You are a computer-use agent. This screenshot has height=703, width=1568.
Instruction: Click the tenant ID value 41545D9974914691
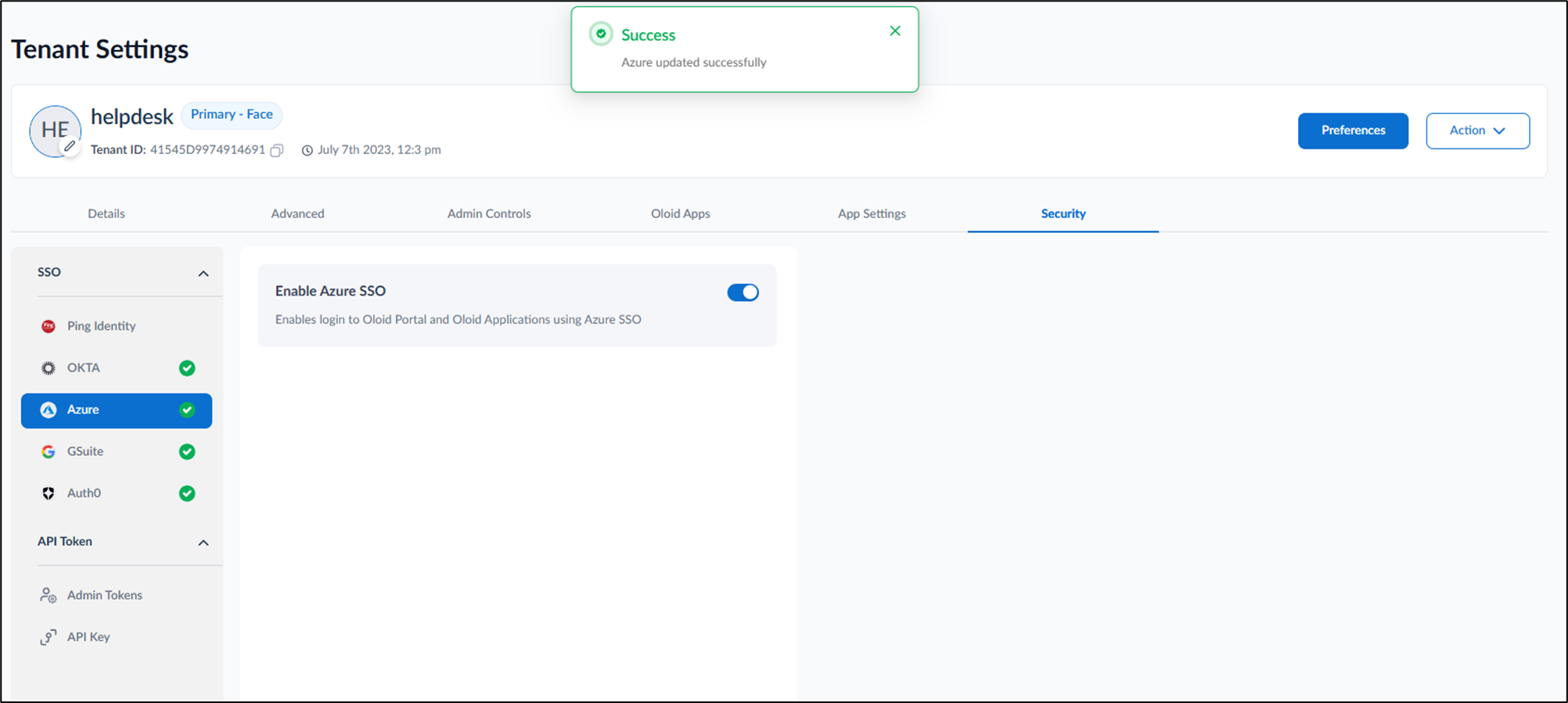tap(207, 149)
